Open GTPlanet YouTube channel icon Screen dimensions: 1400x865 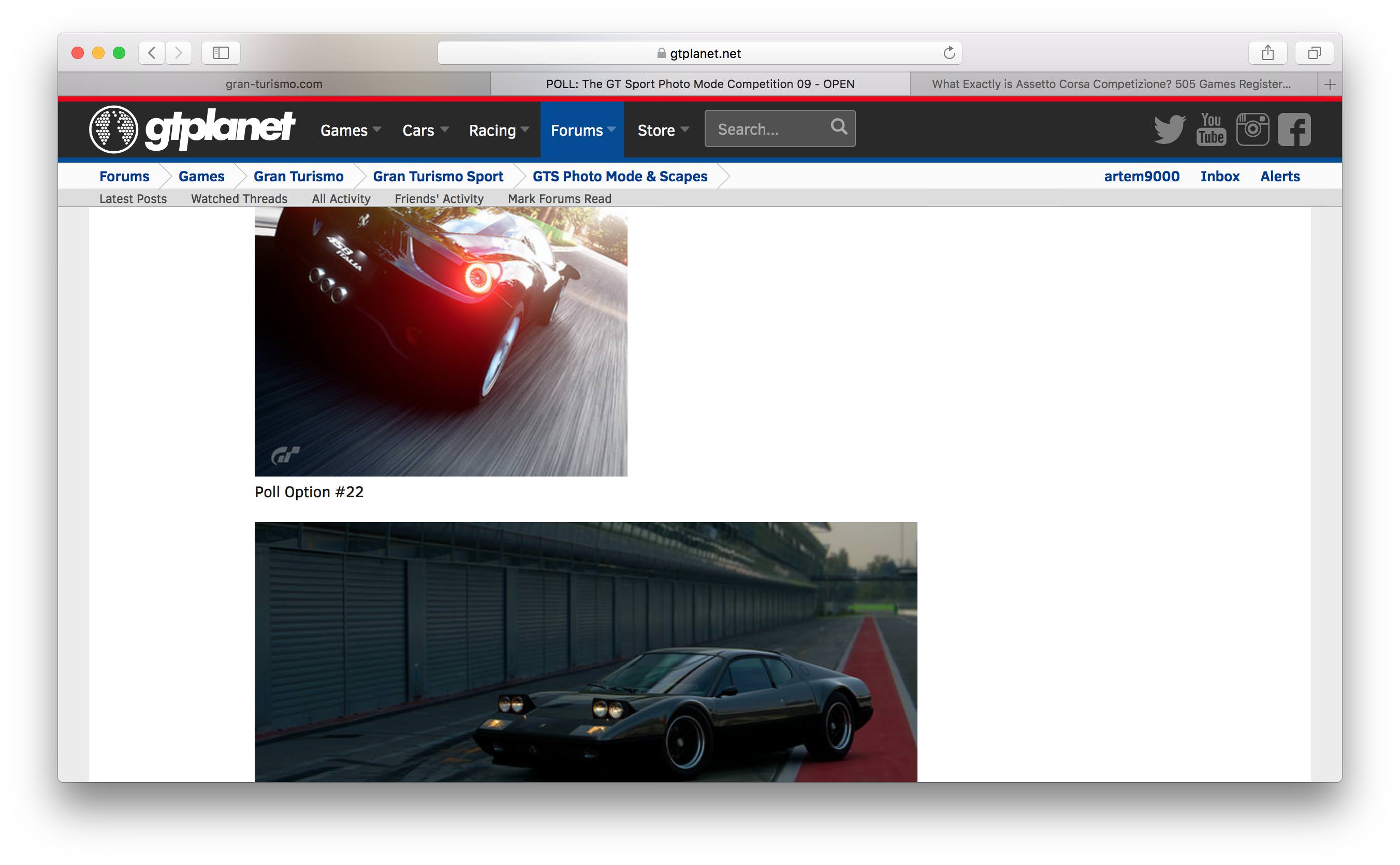coord(1211,129)
